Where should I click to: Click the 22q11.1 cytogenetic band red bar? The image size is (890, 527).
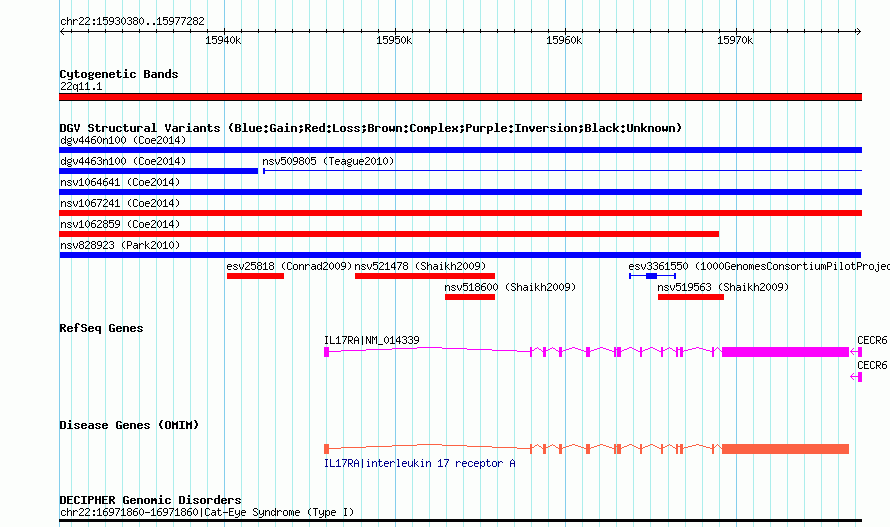click(460, 97)
